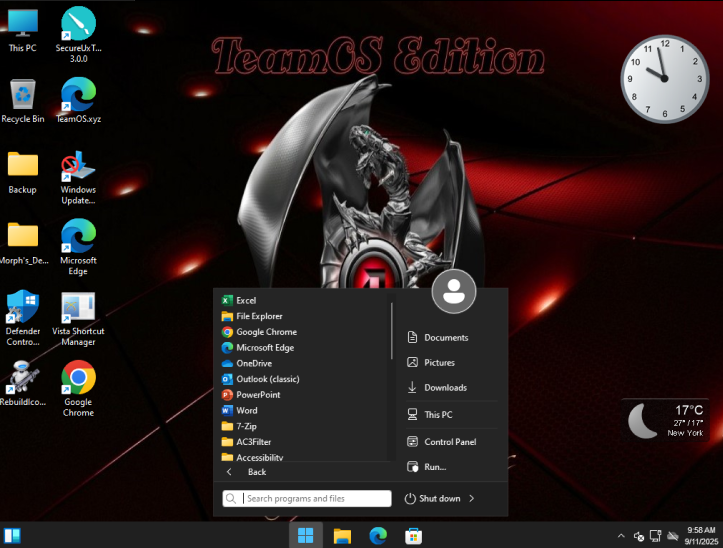Open Control Panel from the Start menu

click(452, 442)
